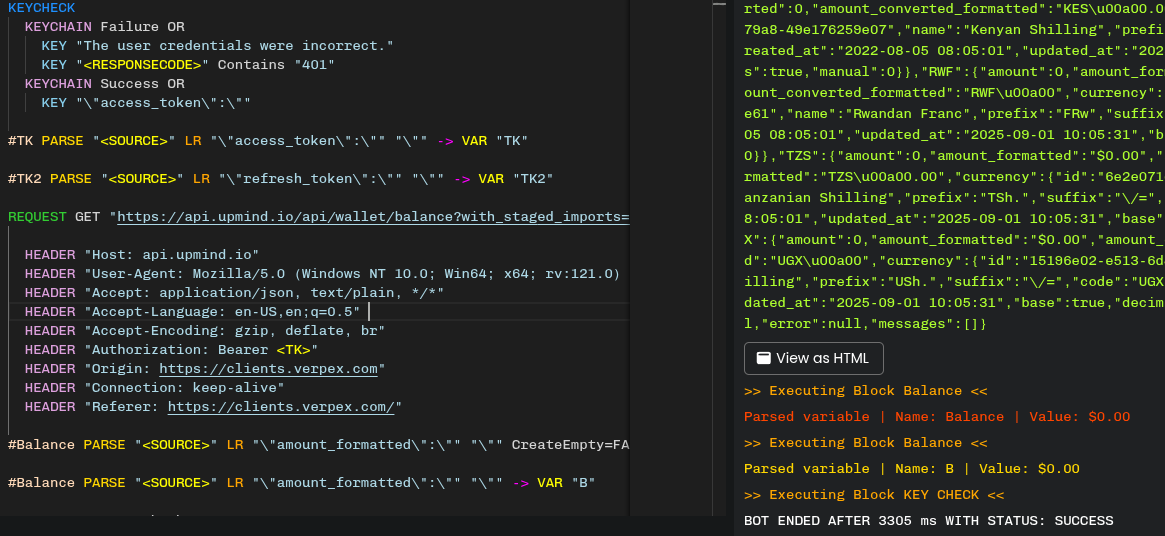Click the response line mentioning Kenyan Shilling

tap(954, 30)
